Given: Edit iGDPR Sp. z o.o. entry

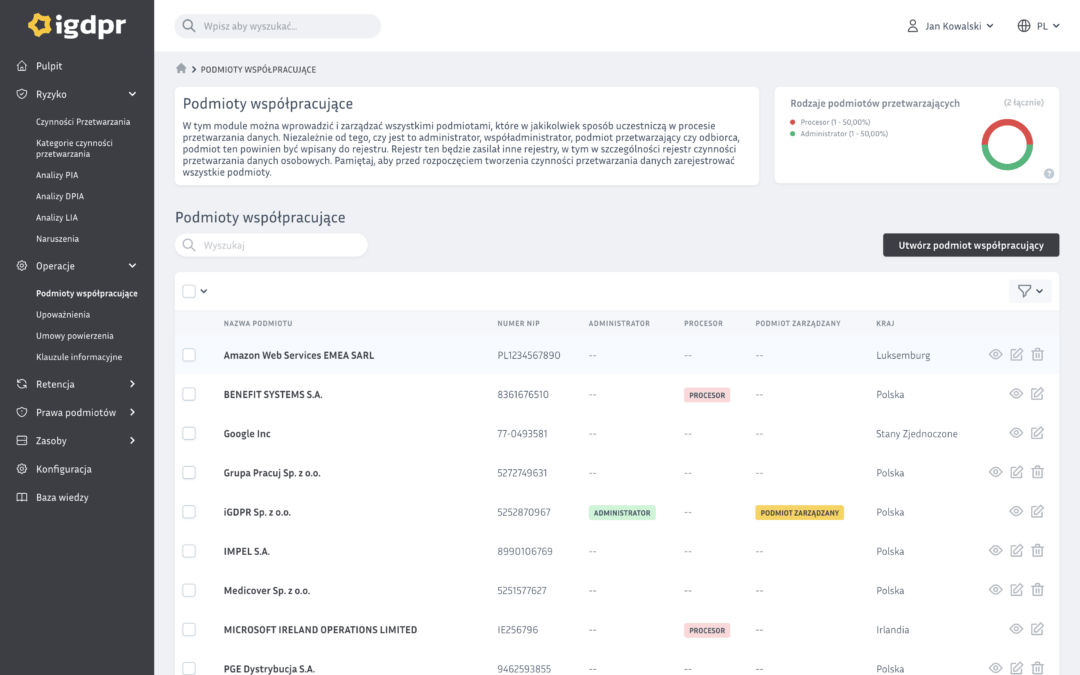Looking at the screenshot, I should 1037,512.
